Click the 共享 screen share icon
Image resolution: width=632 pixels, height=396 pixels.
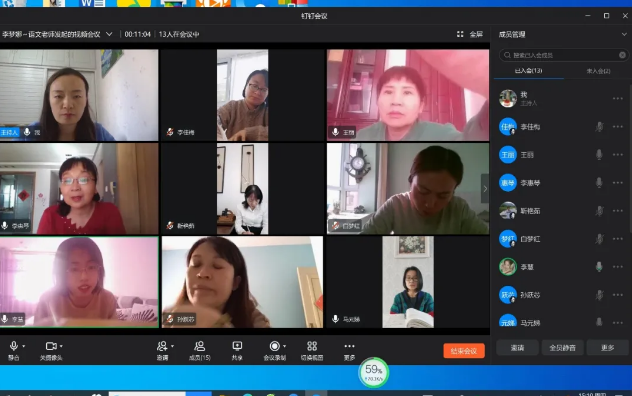(x=237, y=346)
